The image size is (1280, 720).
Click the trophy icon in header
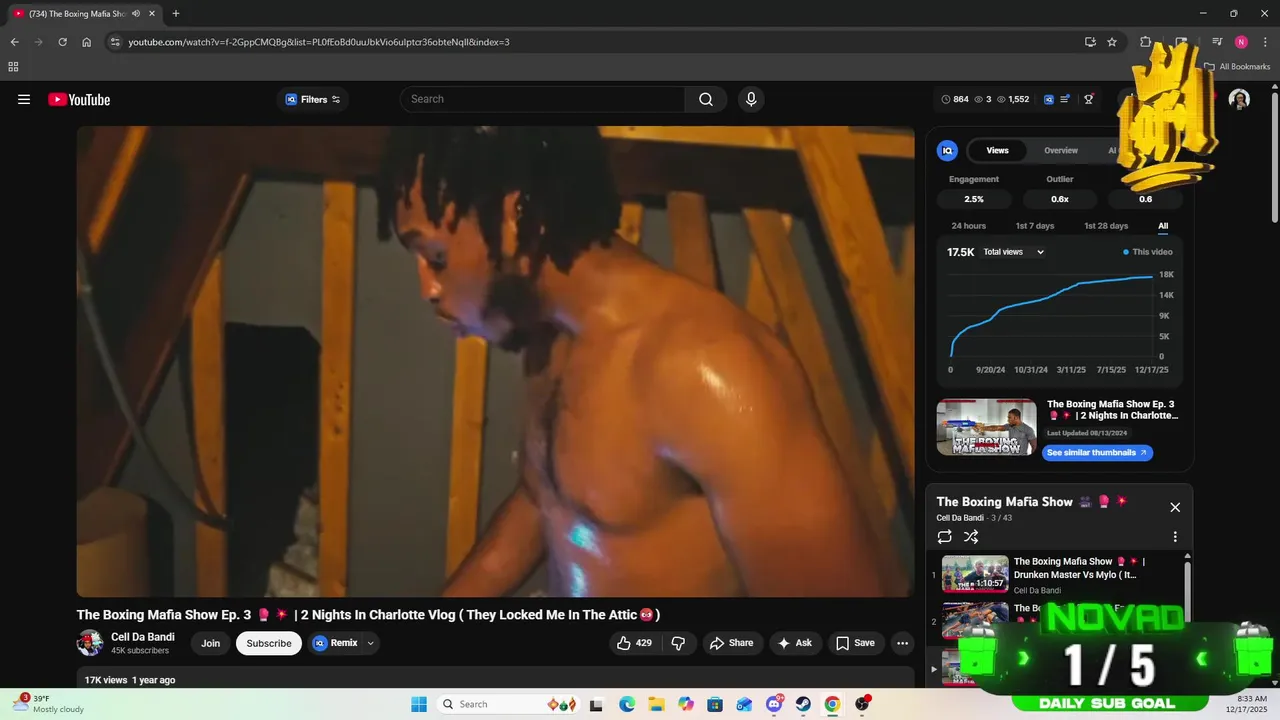click(x=1089, y=99)
